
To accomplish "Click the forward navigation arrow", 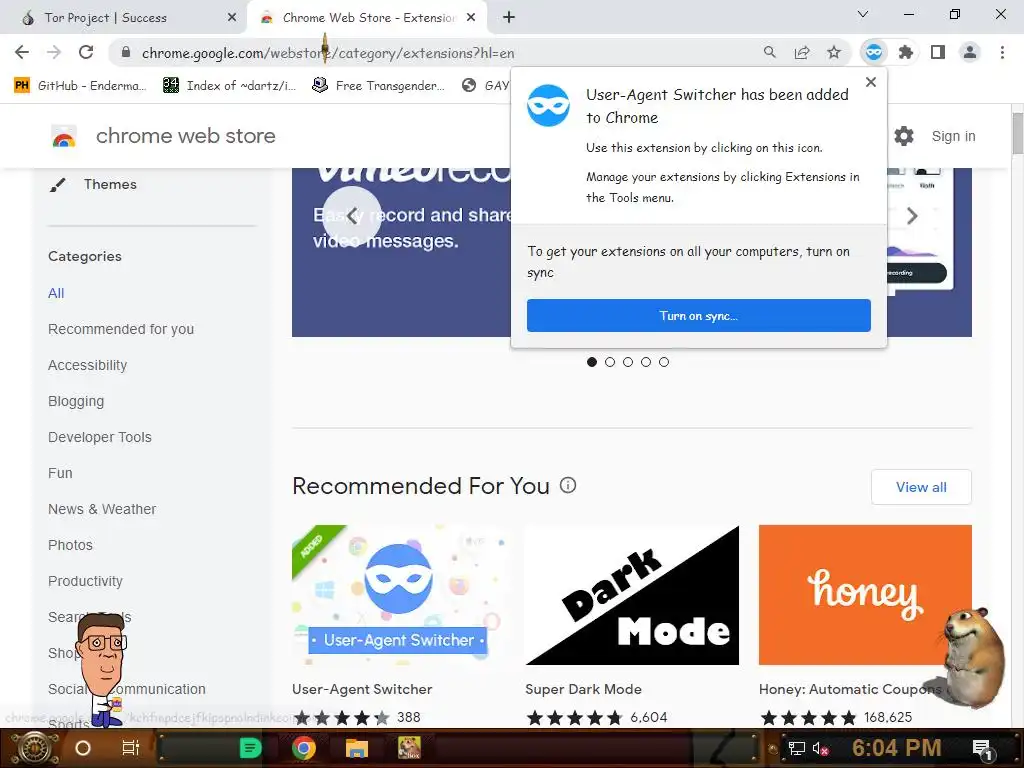I will coord(54,52).
